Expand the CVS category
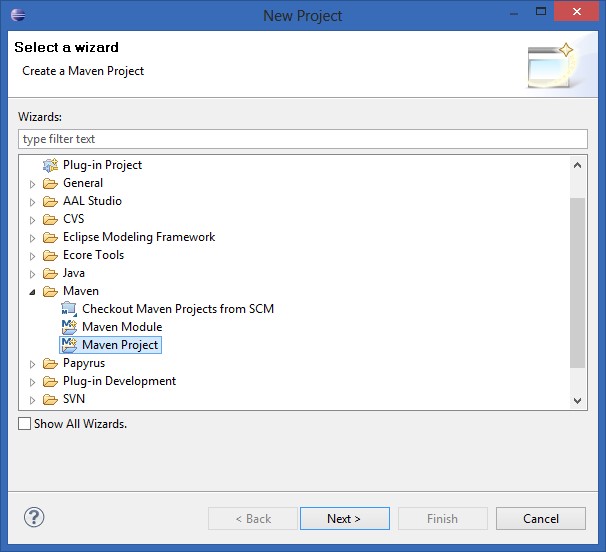This screenshot has height=552, width=606. (x=32, y=220)
